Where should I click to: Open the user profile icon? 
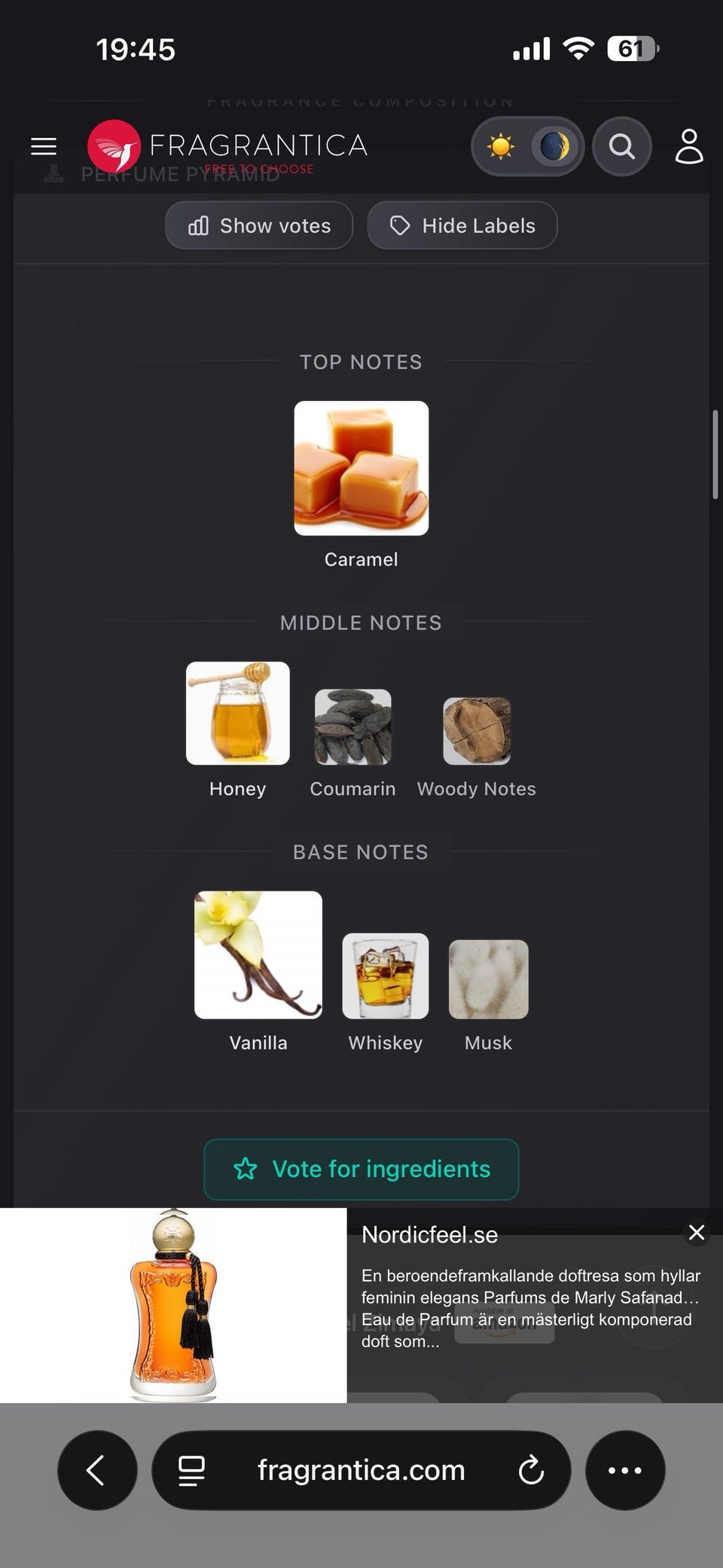[x=688, y=146]
